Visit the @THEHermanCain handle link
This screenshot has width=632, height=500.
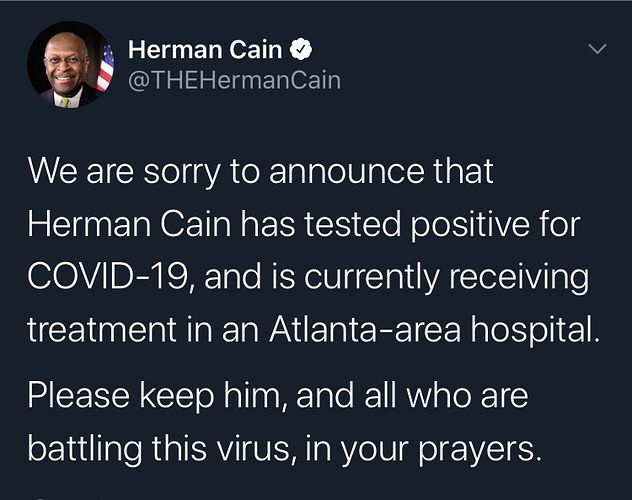pos(234,80)
